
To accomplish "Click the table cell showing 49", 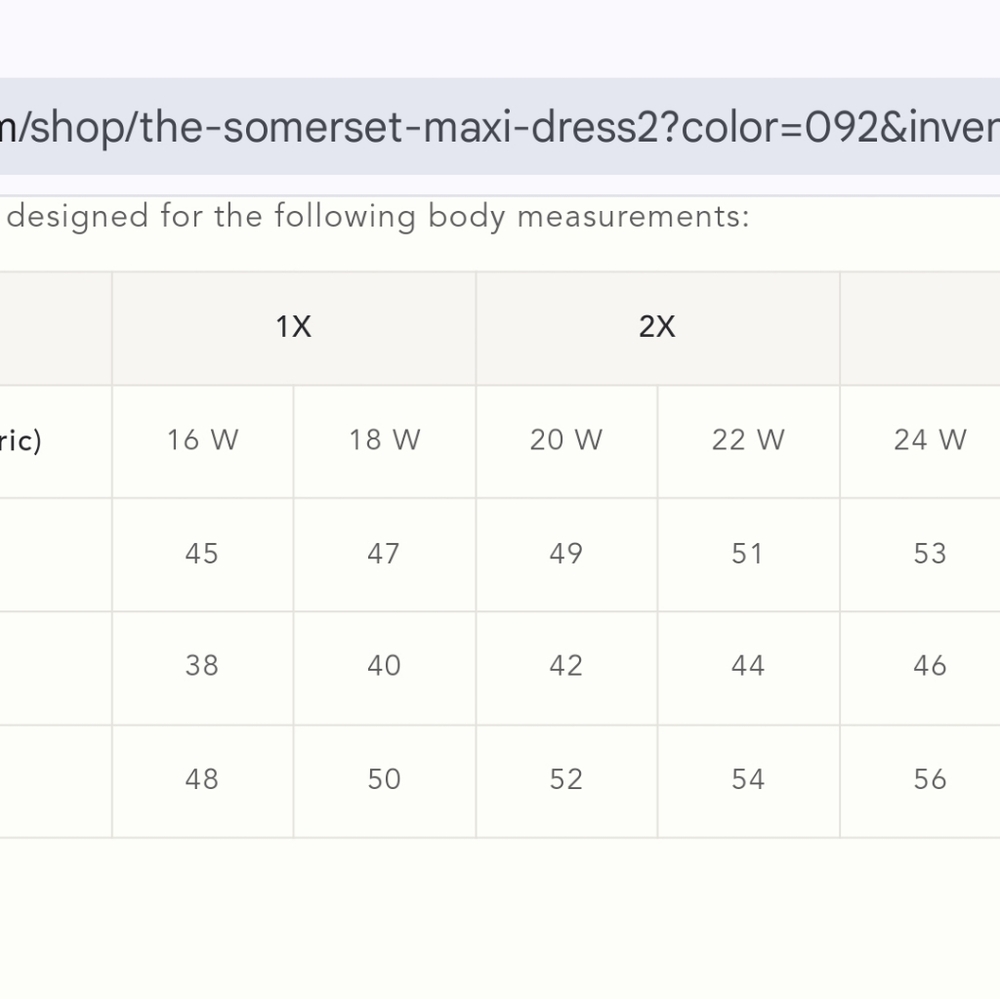I will 566,554.
